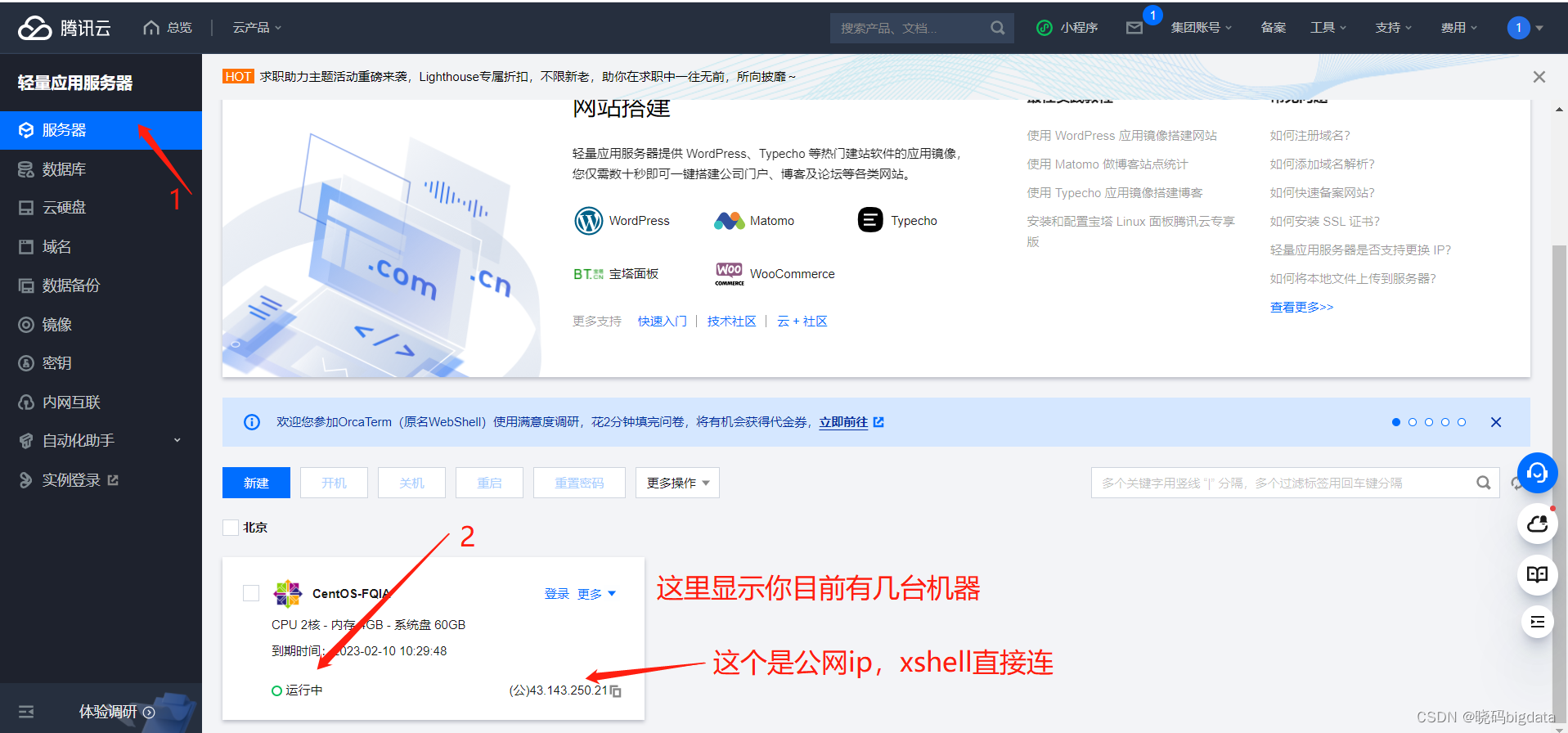The width and height of the screenshot is (1568, 733).
Task: Click the 宝塔面板 BT icon
Action: 588,274
